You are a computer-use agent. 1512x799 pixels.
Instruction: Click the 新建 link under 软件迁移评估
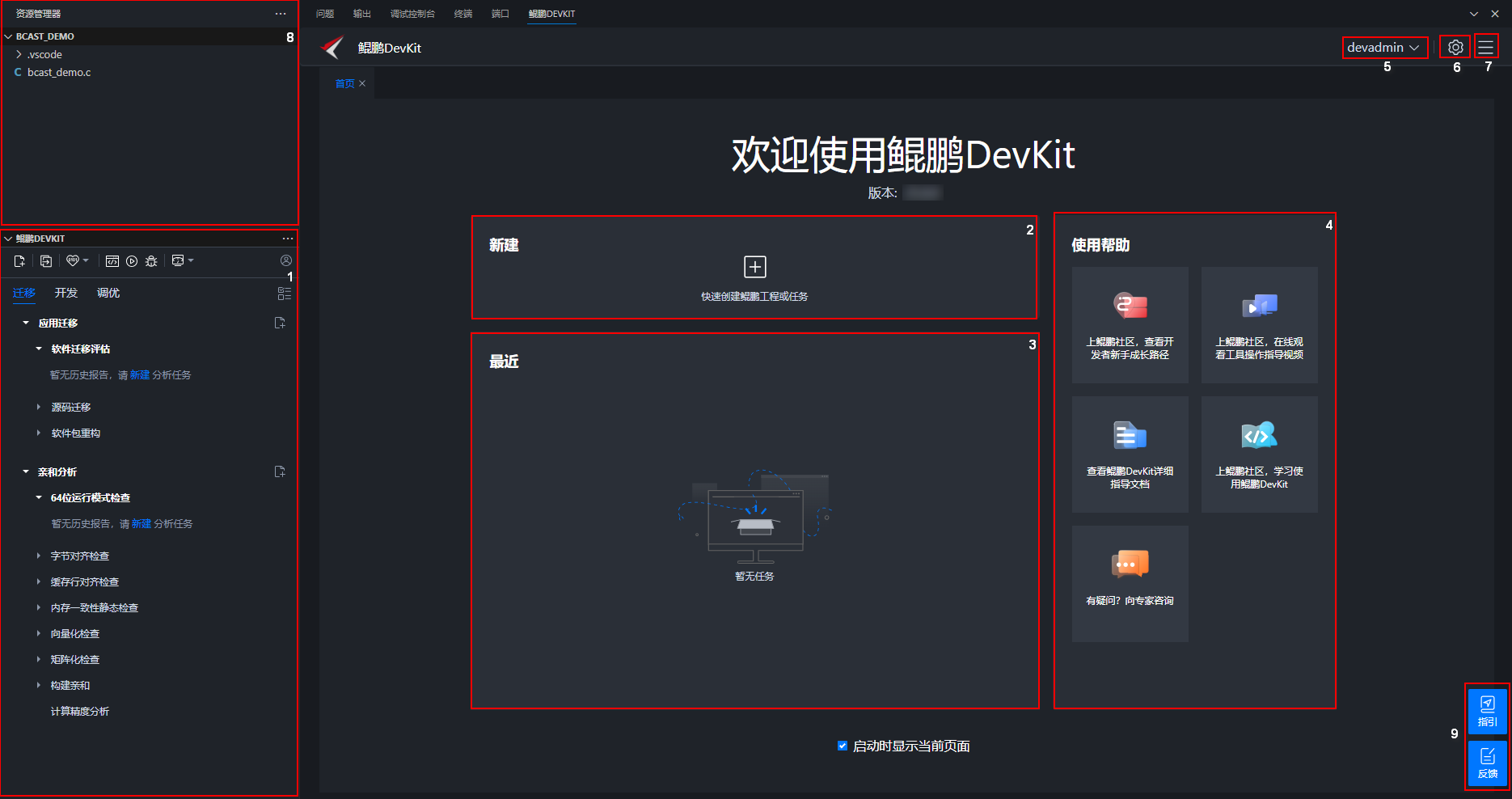140,374
